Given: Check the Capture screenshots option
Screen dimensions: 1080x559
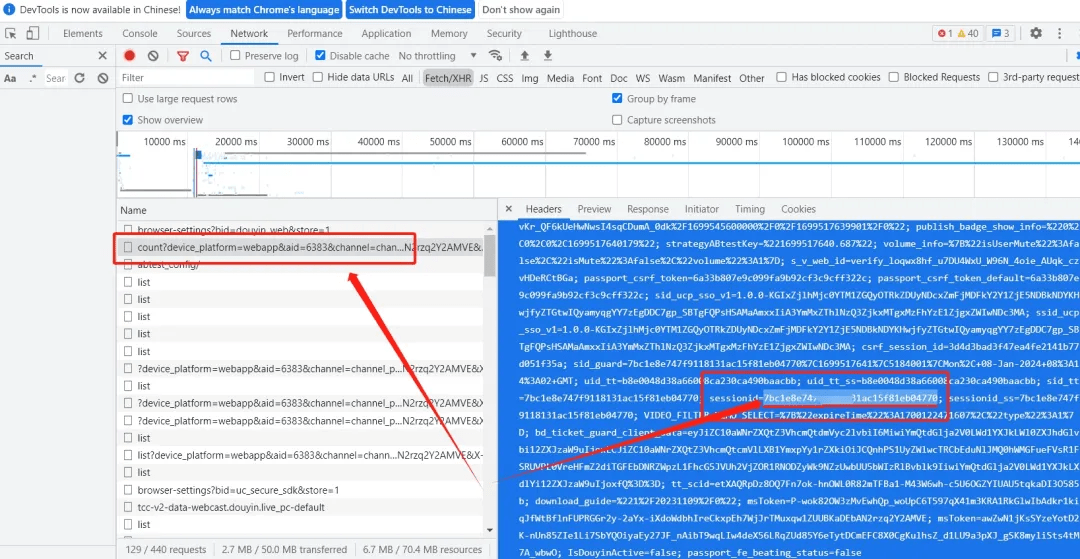Looking at the screenshot, I should (617, 120).
